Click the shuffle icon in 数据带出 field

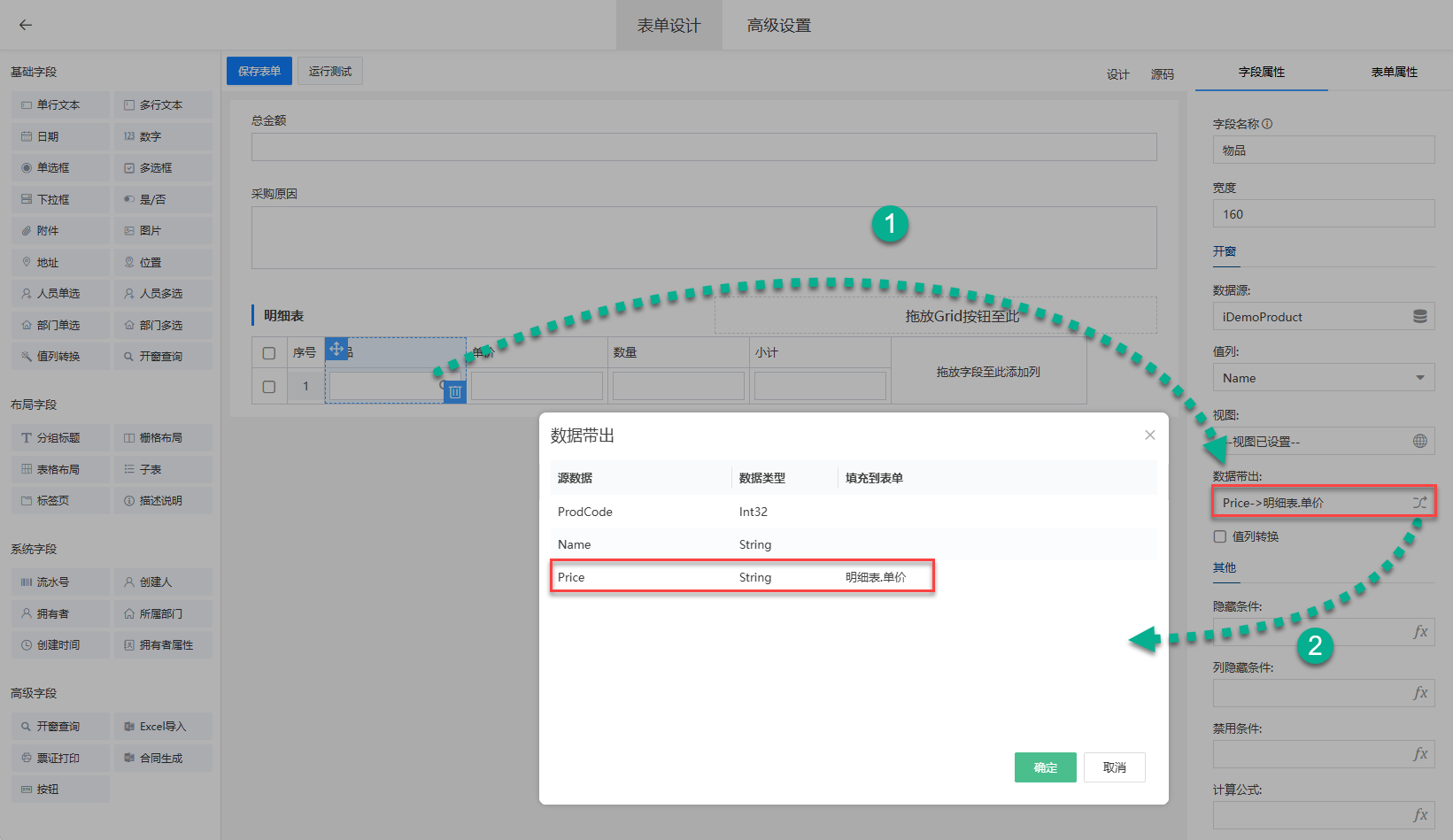coord(1419,503)
